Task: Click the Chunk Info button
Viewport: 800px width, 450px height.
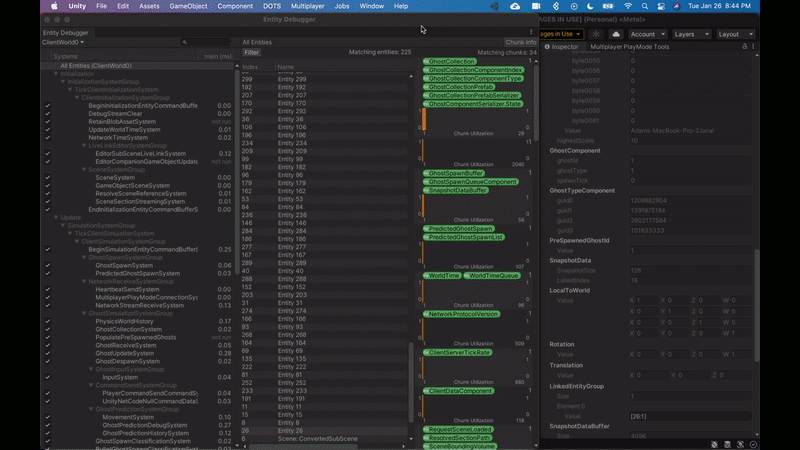Action: (x=520, y=43)
